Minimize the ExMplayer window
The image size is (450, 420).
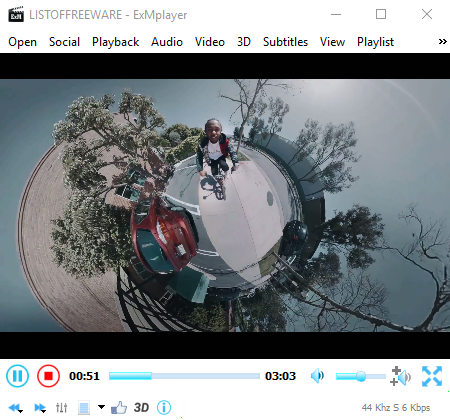click(x=336, y=14)
